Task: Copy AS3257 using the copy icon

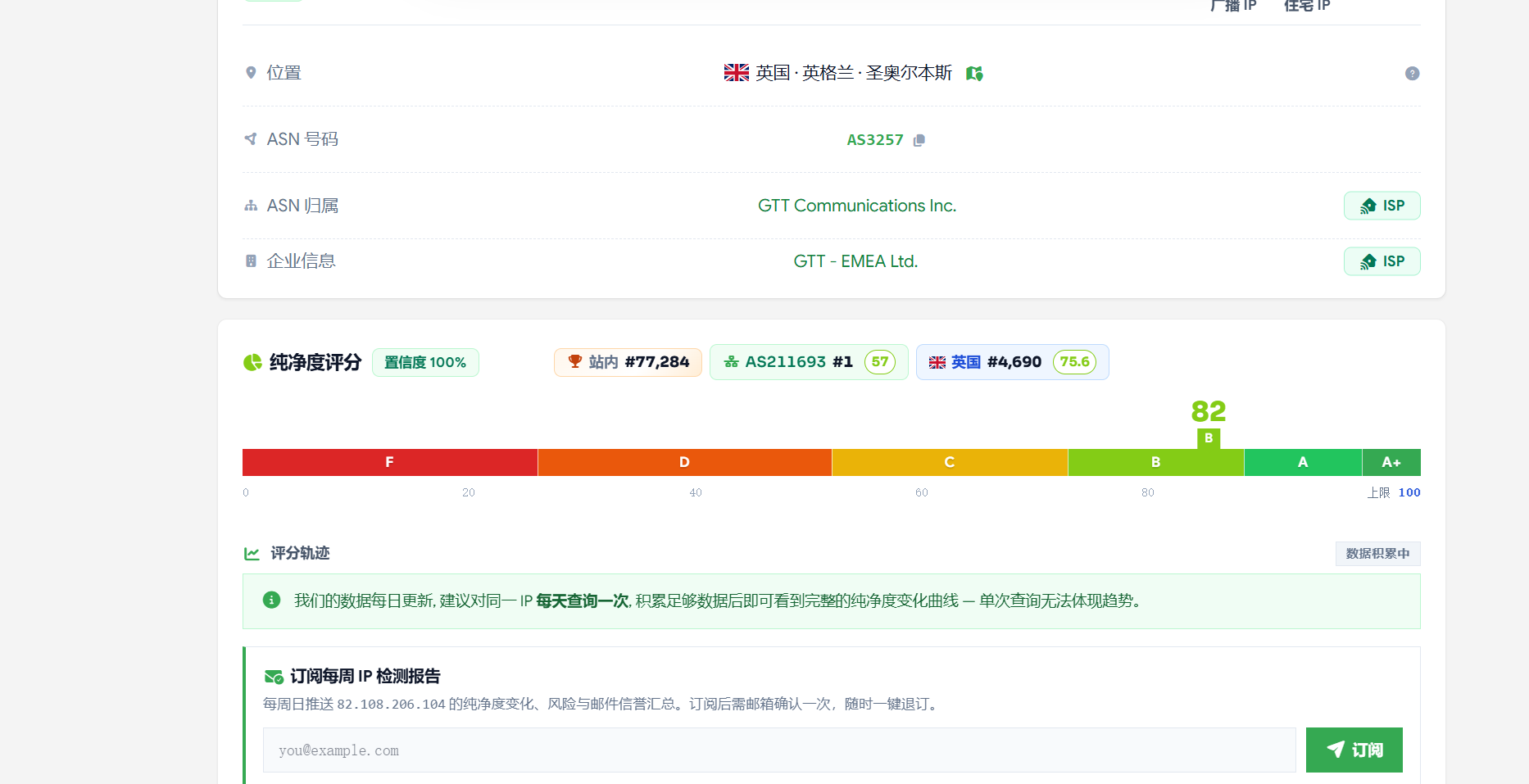Action: tap(919, 140)
